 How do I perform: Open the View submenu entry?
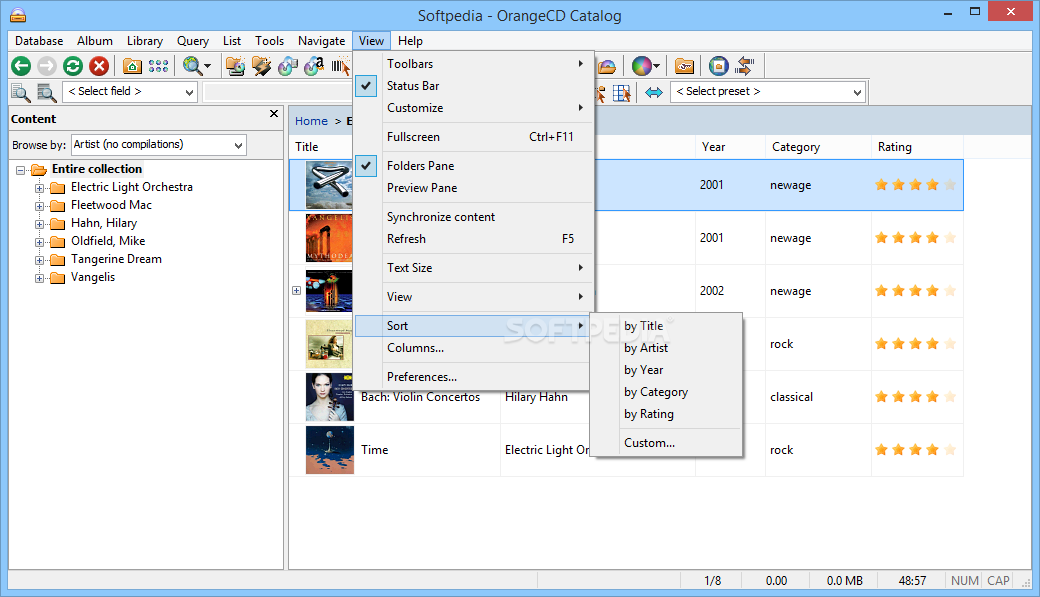coord(474,297)
